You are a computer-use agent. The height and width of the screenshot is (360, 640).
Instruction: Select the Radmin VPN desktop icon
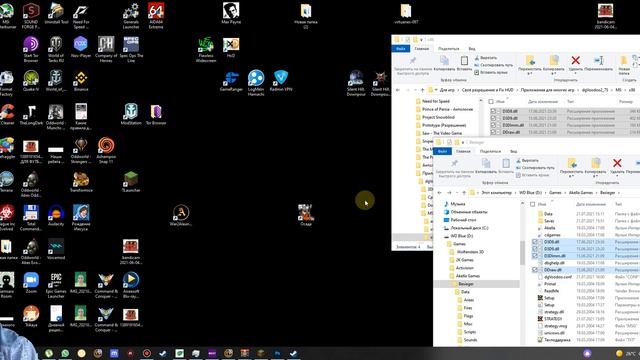tap(281, 80)
